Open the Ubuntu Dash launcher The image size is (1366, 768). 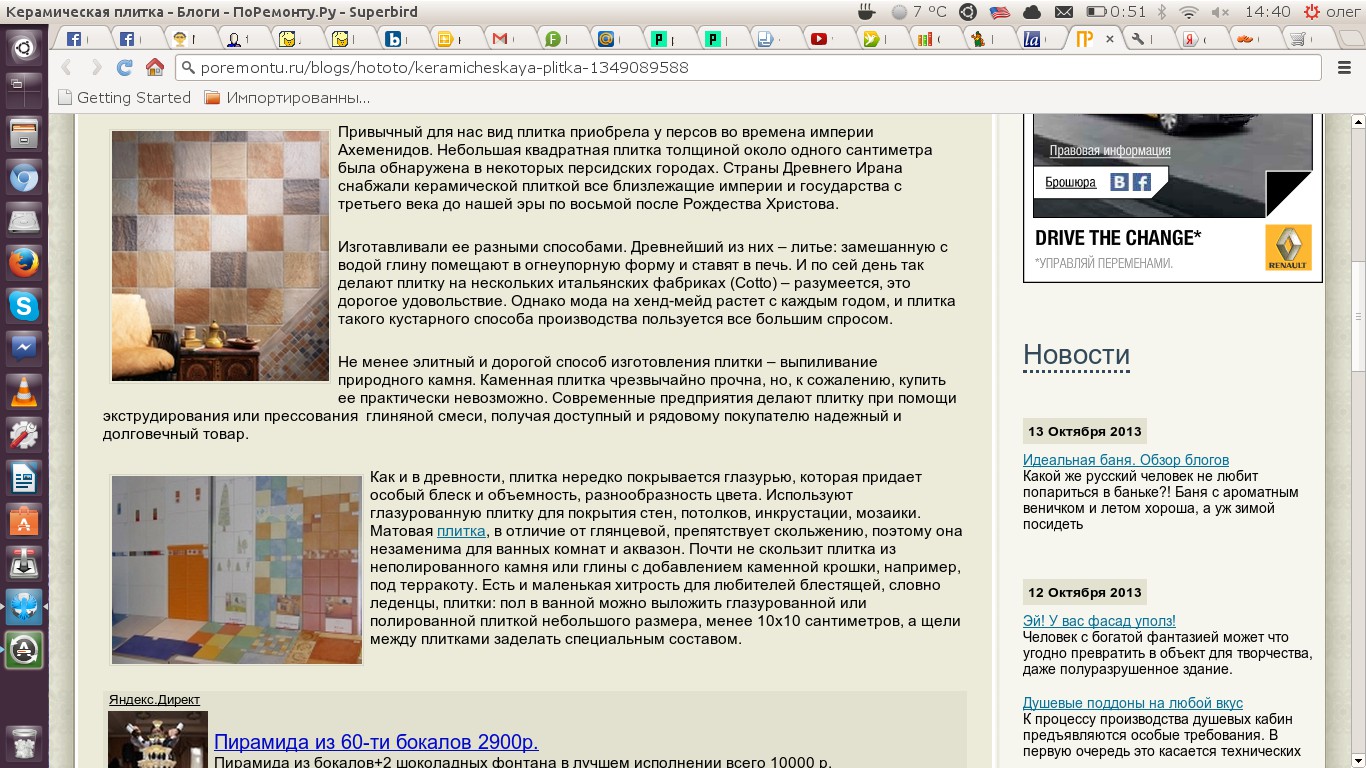coord(24,48)
